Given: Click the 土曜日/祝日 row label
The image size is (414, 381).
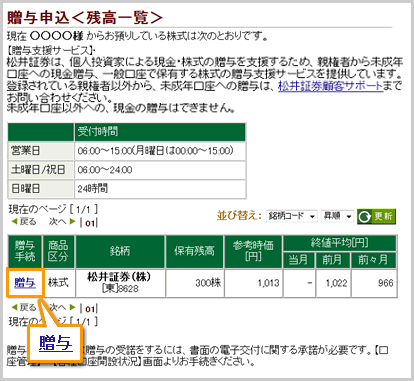Looking at the screenshot, I should (x=41, y=170).
